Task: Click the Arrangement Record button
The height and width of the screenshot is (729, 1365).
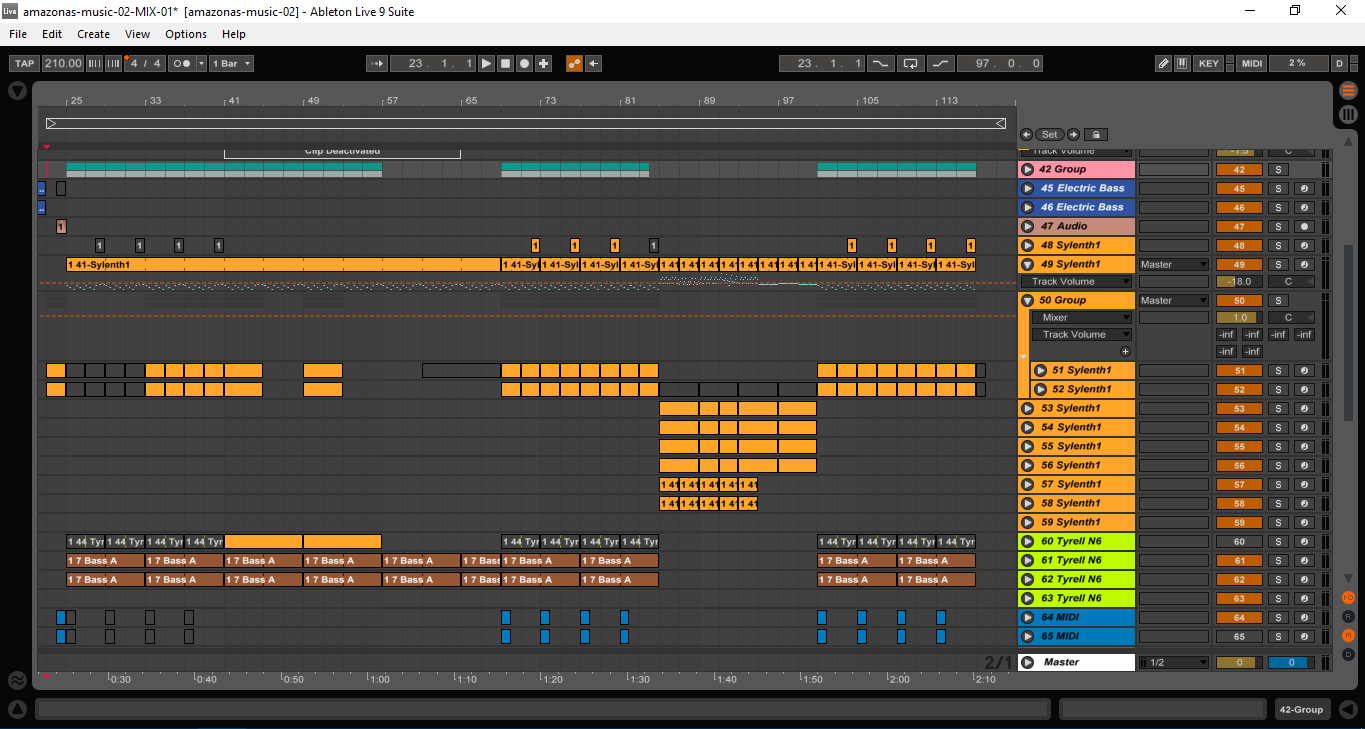Action: point(524,63)
